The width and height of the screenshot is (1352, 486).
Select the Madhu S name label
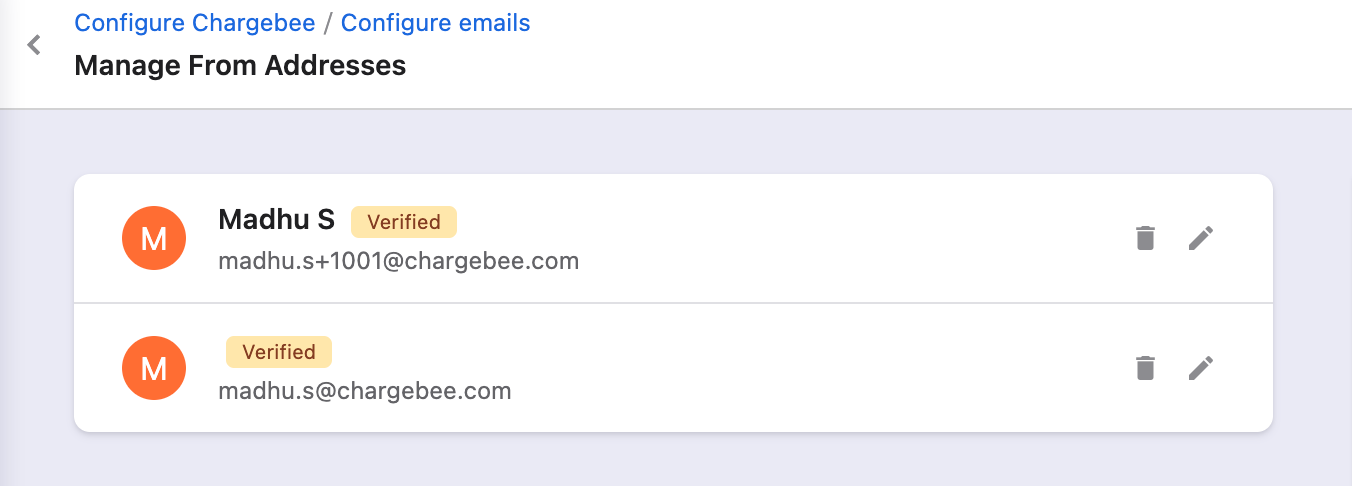click(276, 221)
